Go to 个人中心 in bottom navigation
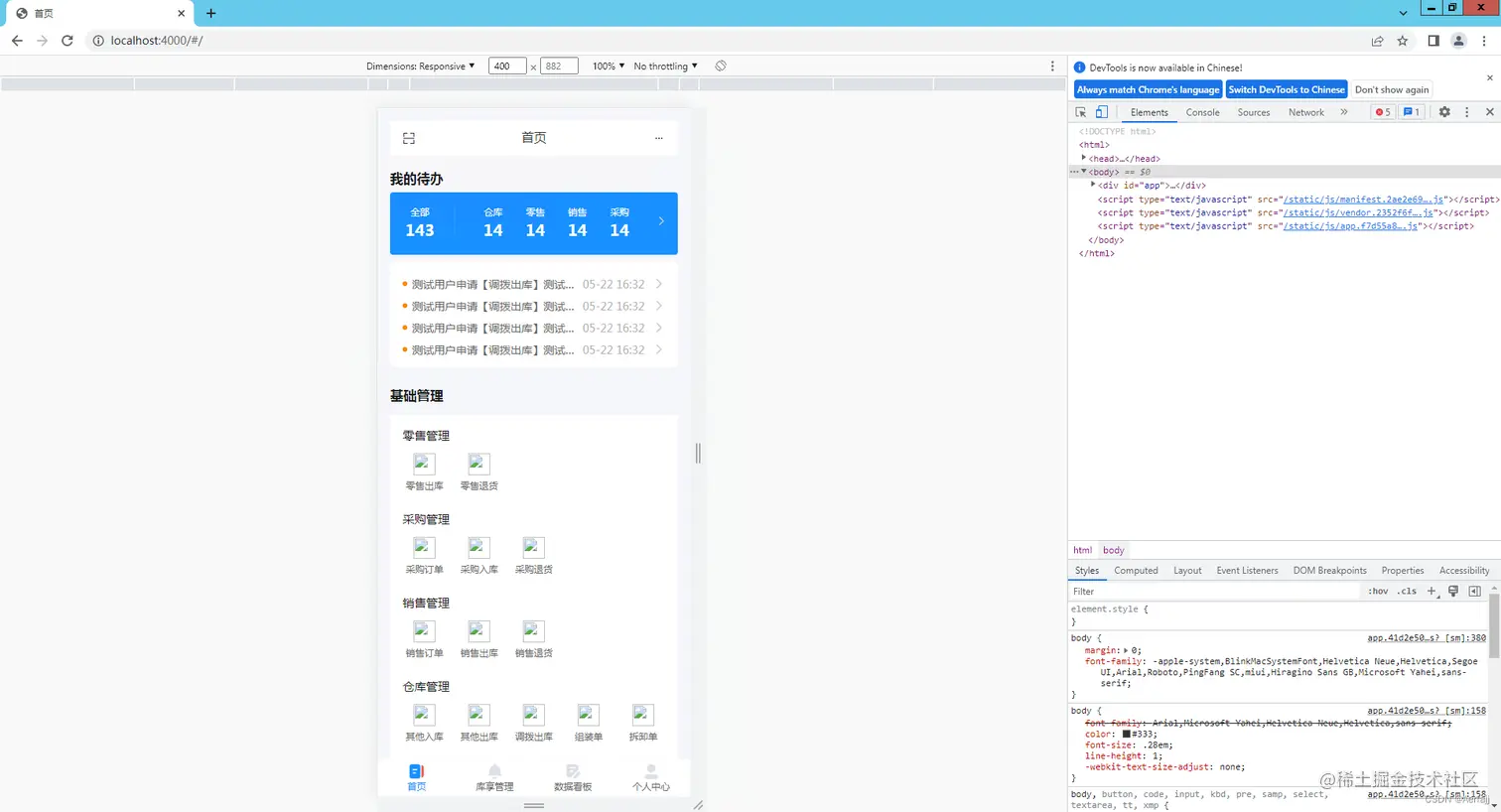1501x812 pixels. point(651,777)
